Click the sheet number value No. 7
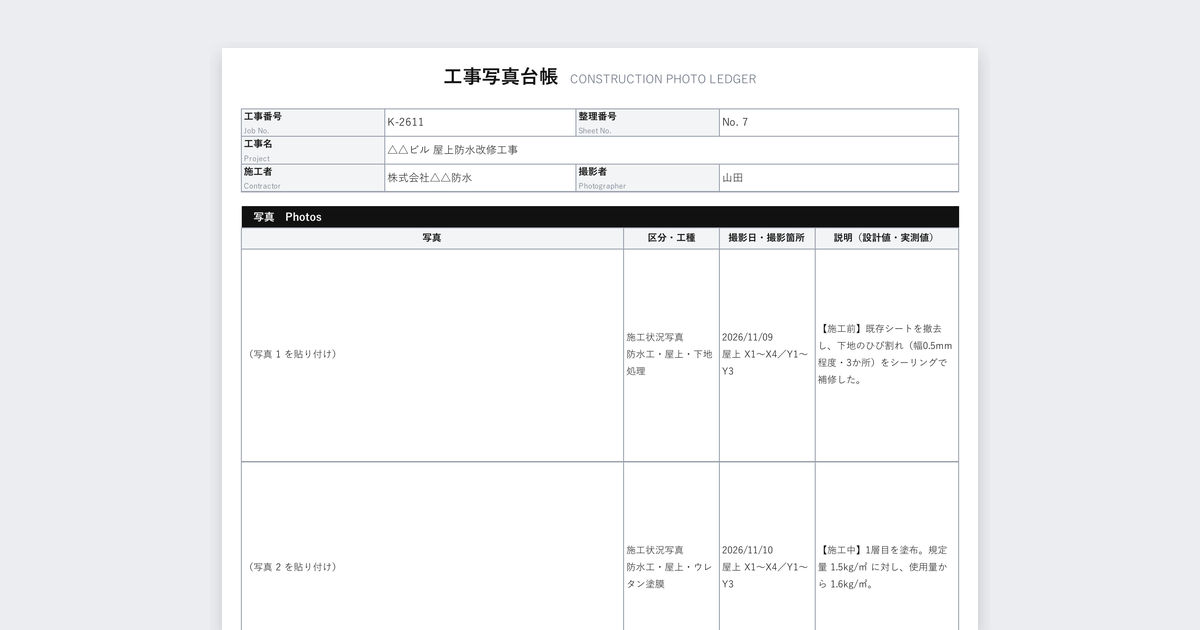Viewport: 1200px width, 630px height. pos(735,122)
